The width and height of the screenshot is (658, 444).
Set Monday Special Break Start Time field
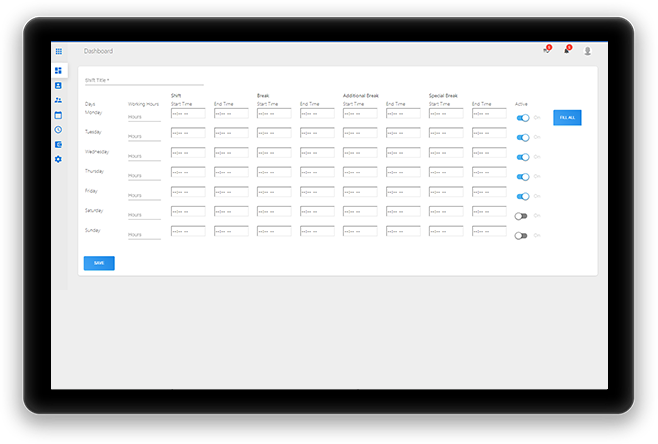pos(446,113)
